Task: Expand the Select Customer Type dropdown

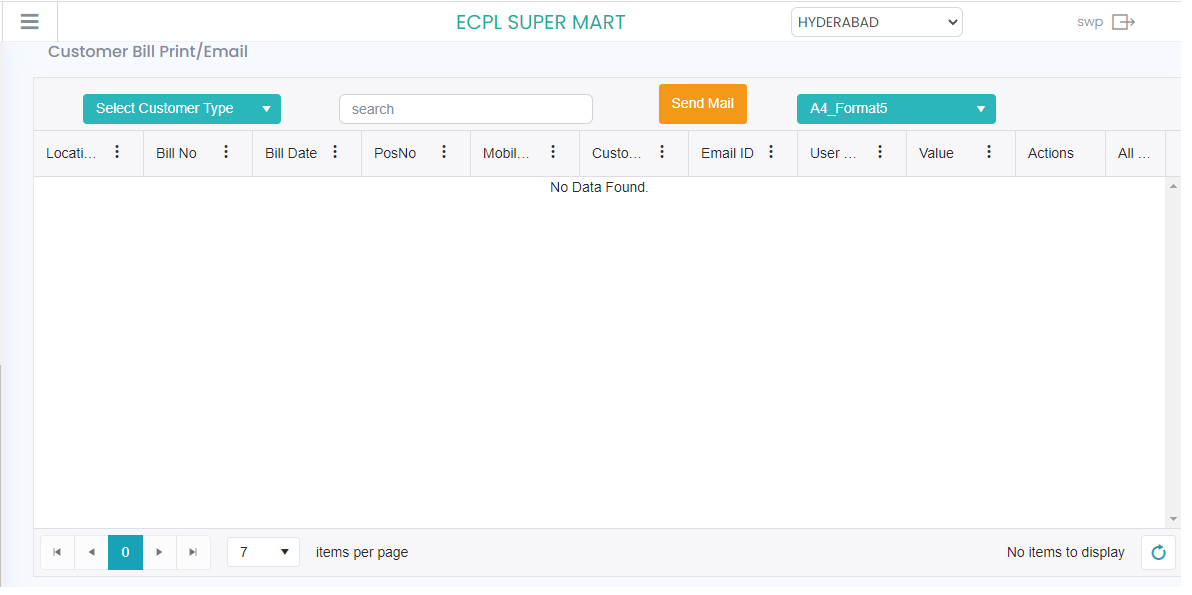Action: [181, 109]
